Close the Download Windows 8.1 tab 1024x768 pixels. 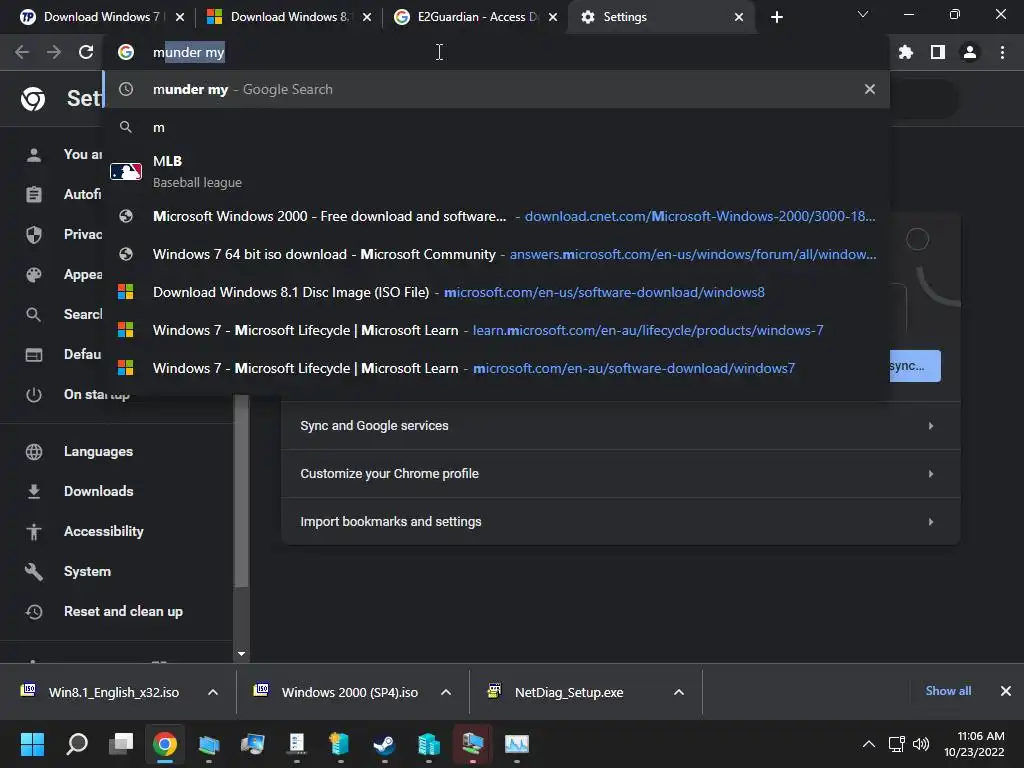[367, 17]
